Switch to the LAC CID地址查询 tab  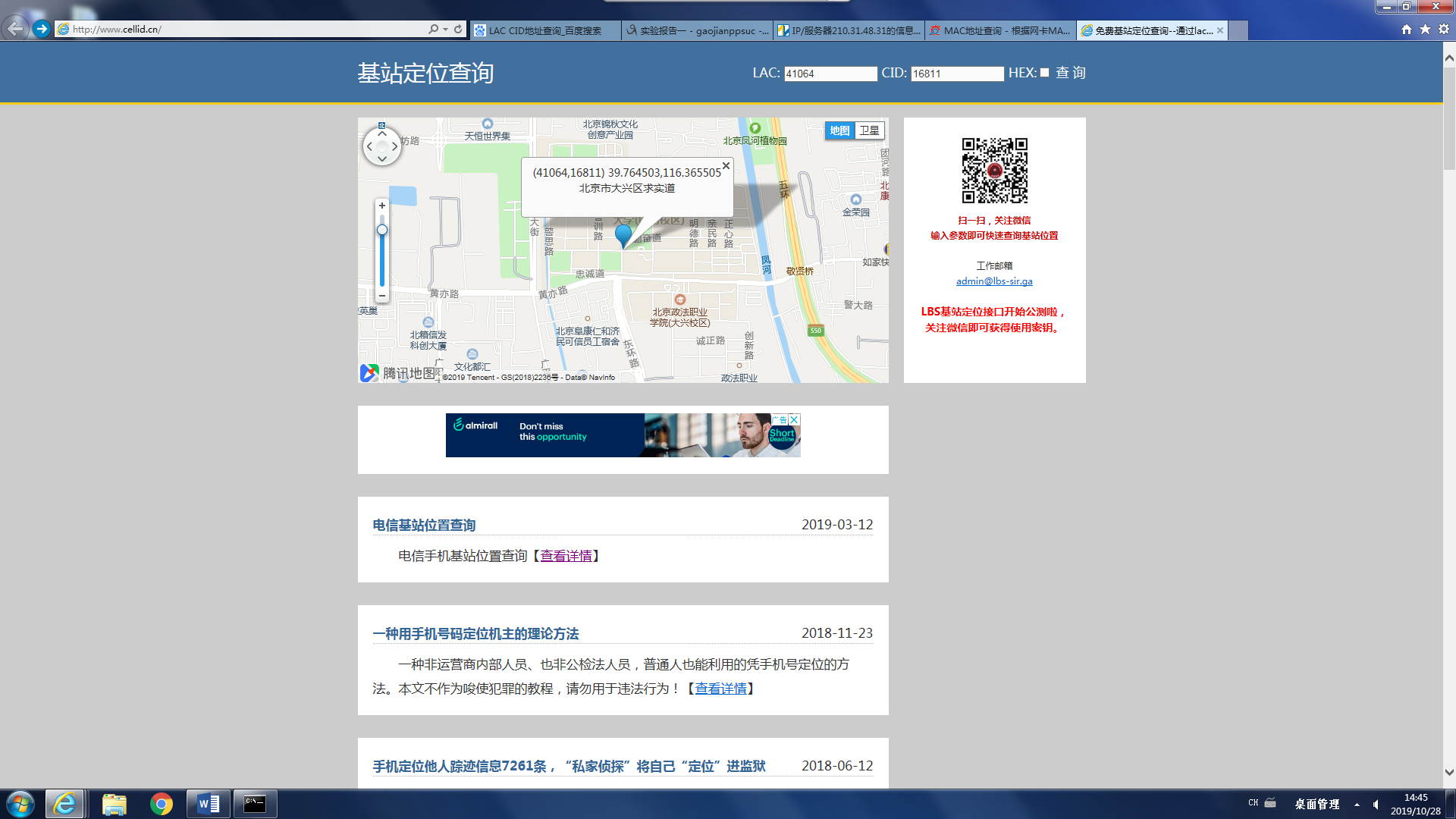point(544,30)
